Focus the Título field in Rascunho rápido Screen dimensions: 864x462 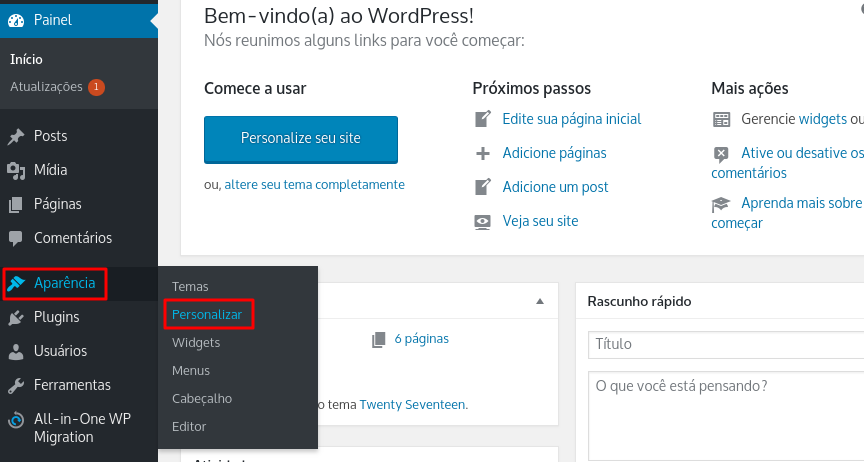click(x=726, y=345)
